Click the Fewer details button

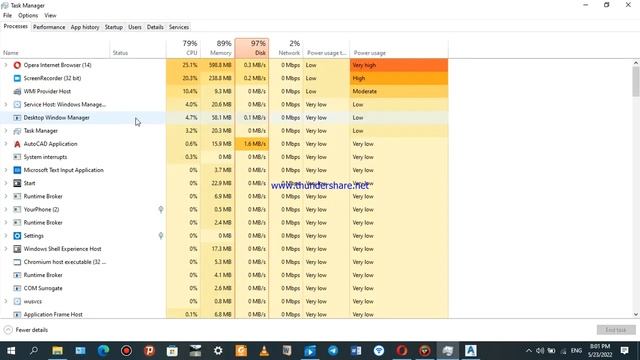point(26,330)
